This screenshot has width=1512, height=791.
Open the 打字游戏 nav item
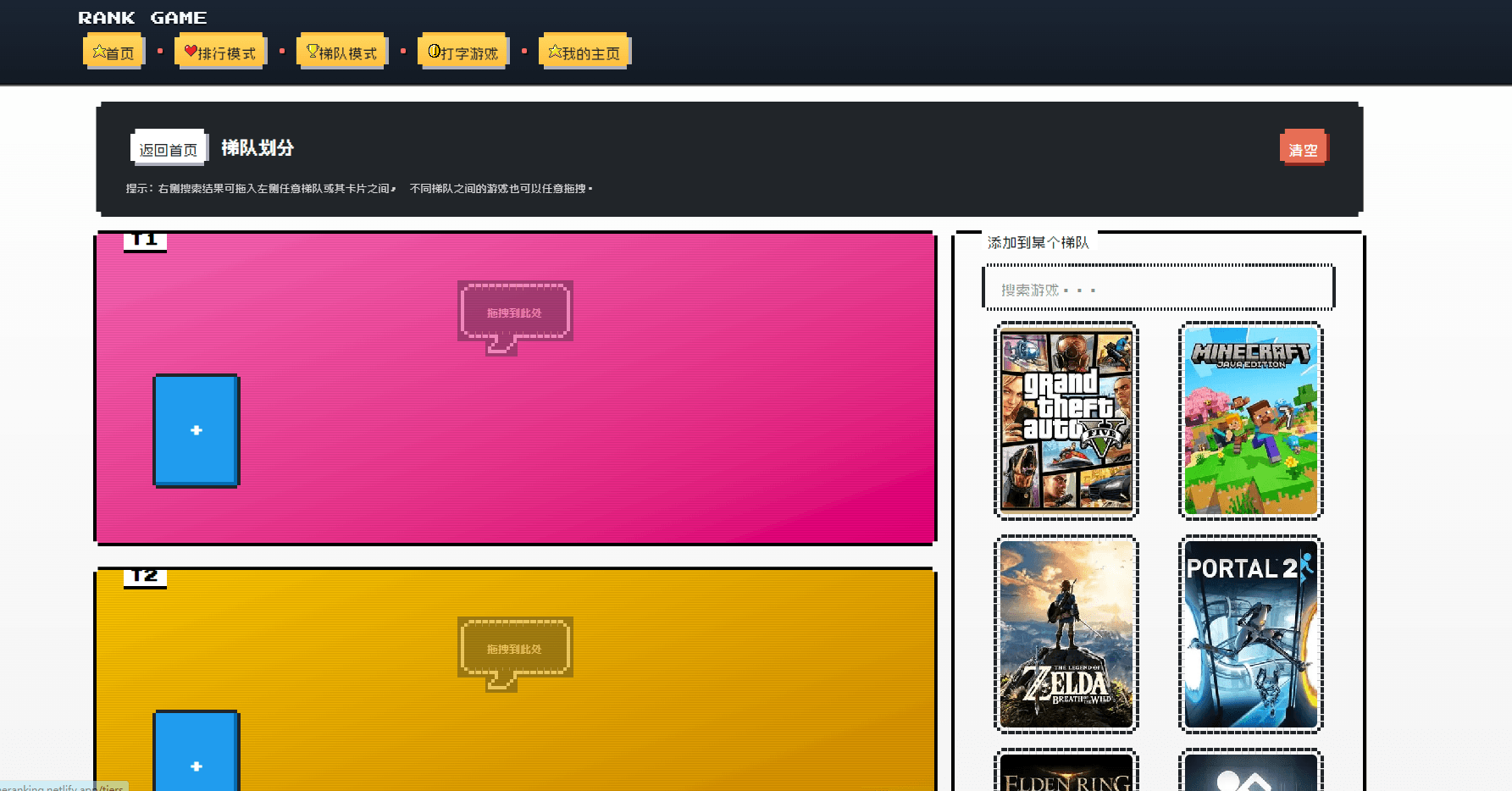[x=462, y=52]
